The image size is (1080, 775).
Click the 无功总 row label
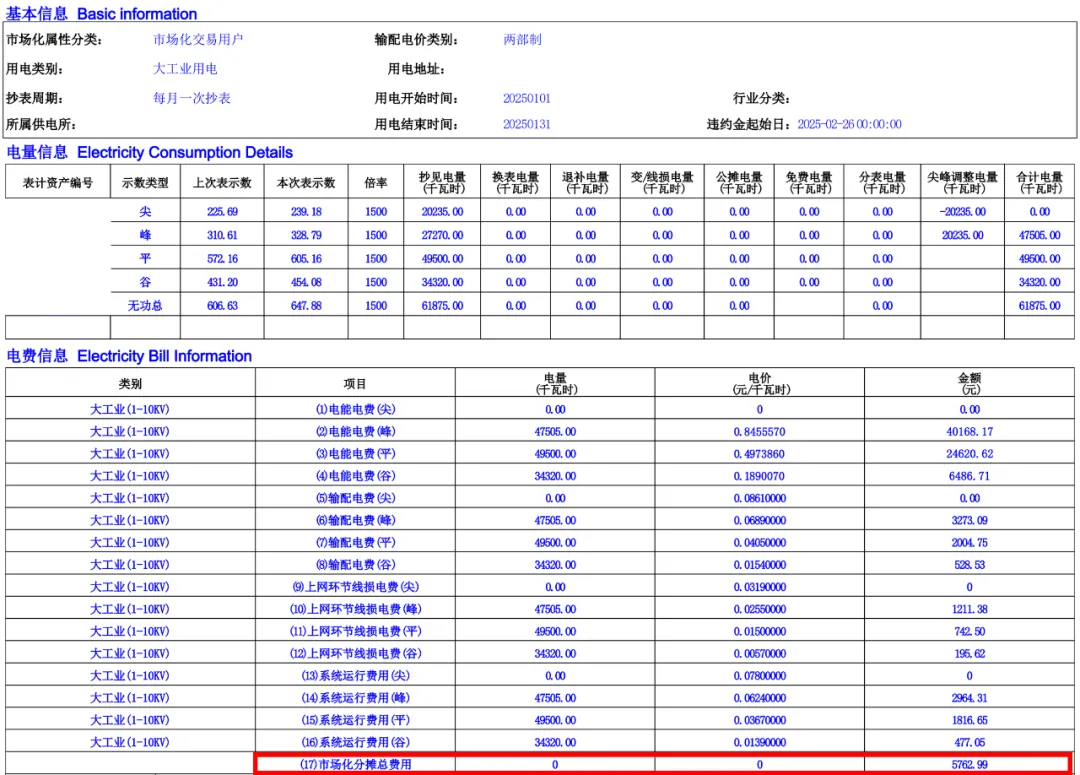(x=145, y=305)
